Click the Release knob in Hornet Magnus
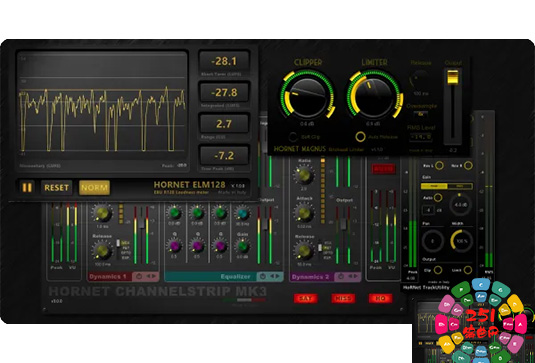Image resolution: width=535 pixels, height=363 pixels. click(420, 79)
